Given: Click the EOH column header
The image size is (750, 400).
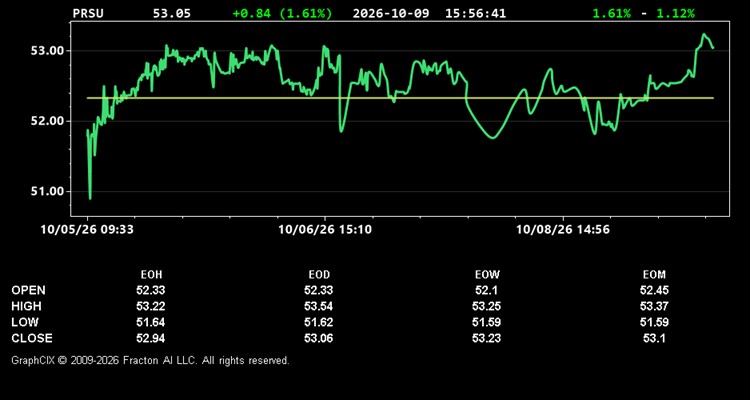Looking at the screenshot, I should [x=151, y=275].
